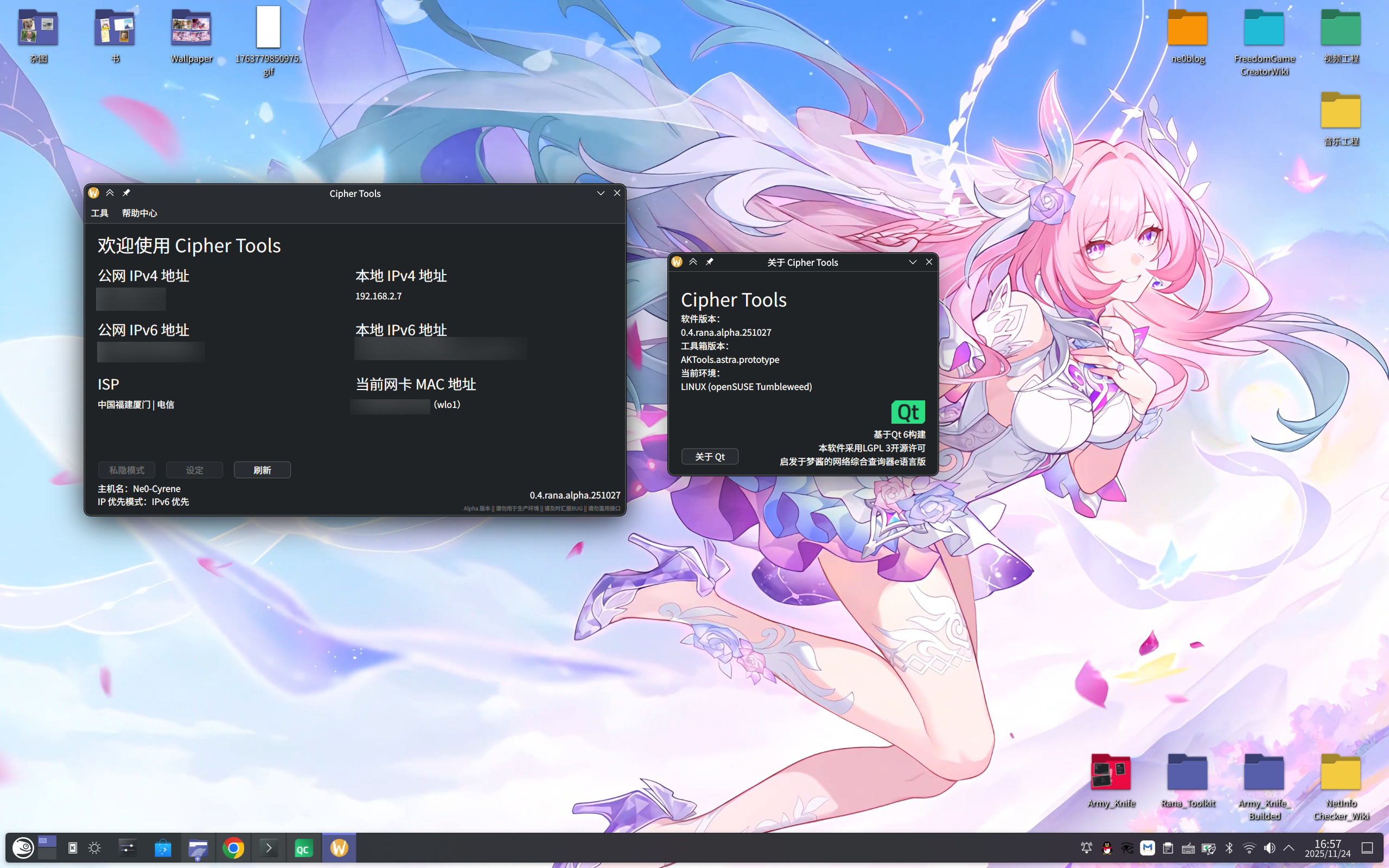Open Discover software store from taskbar

[162, 847]
